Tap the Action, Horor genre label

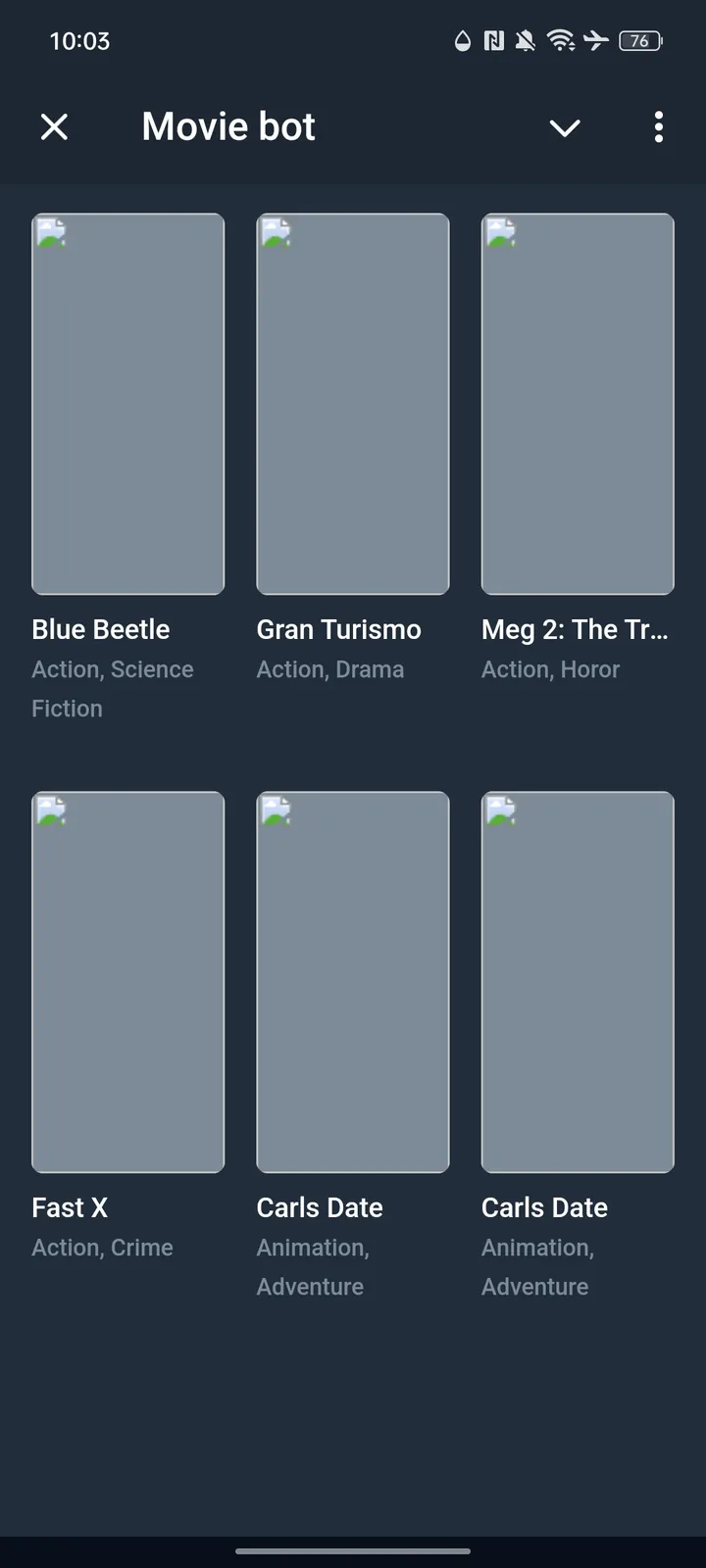[x=550, y=669]
